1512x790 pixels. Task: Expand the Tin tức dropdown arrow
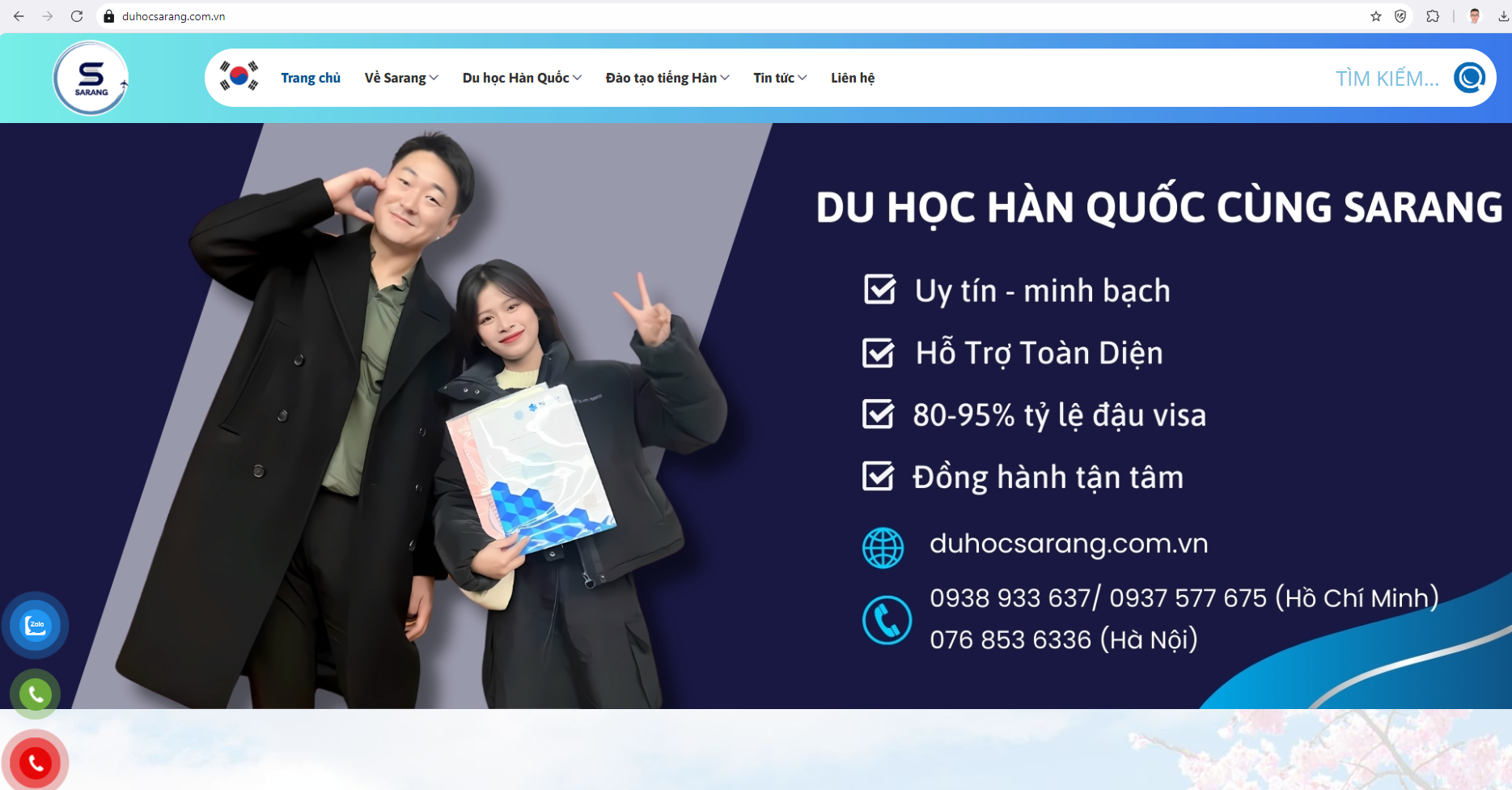pyautogui.click(x=802, y=78)
